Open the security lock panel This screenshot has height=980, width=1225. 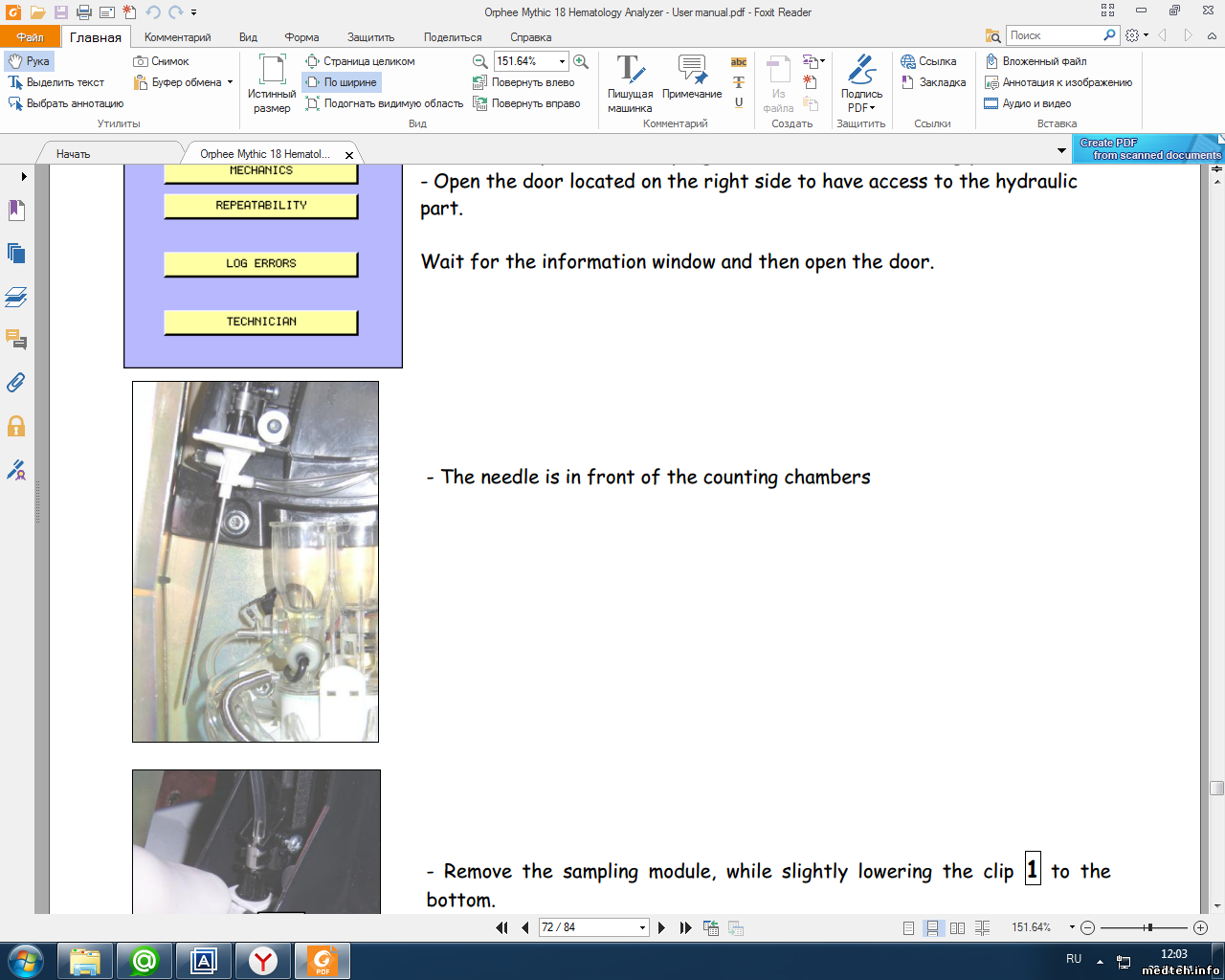[x=16, y=426]
